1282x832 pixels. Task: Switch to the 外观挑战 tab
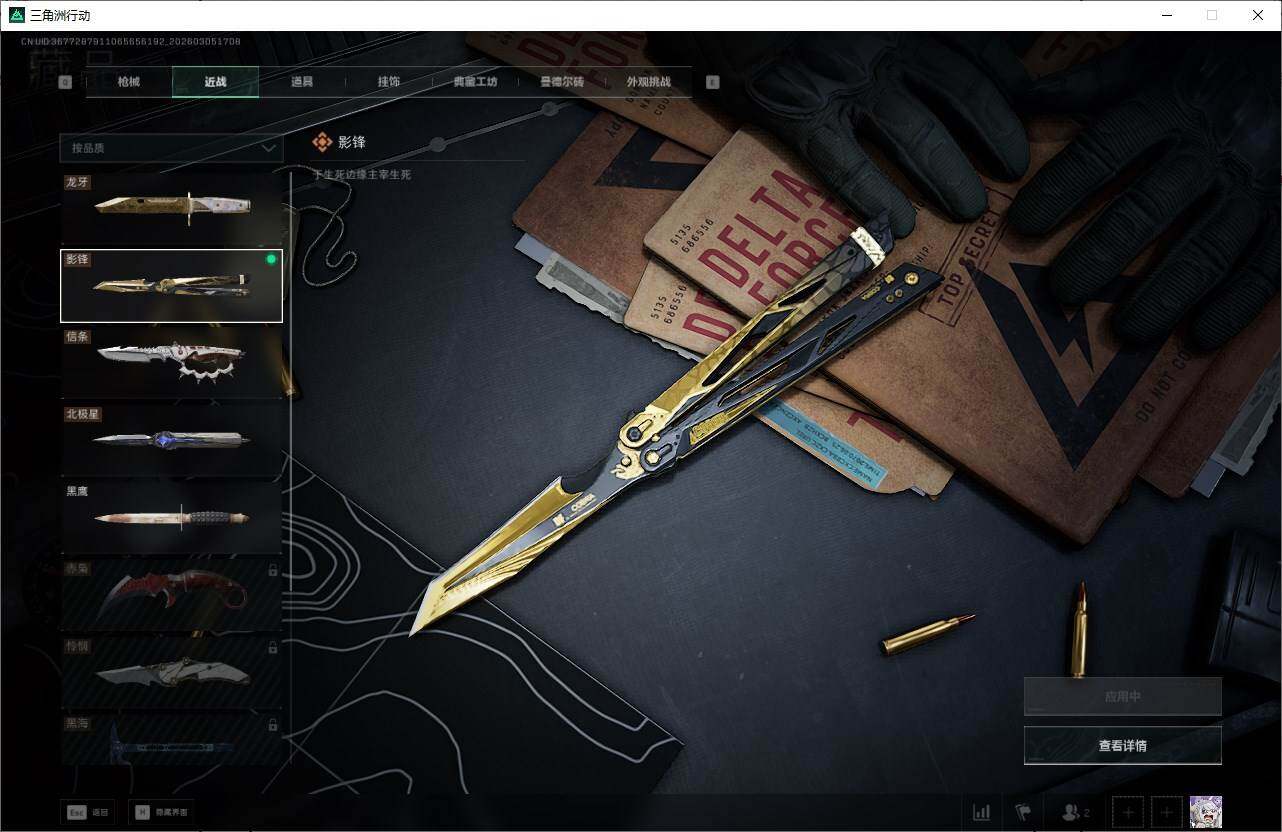pos(649,82)
